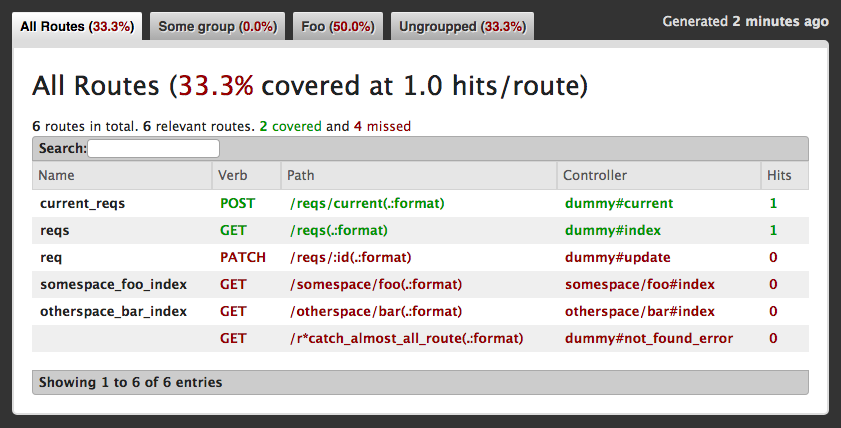Sort table by Name column header

(57, 175)
